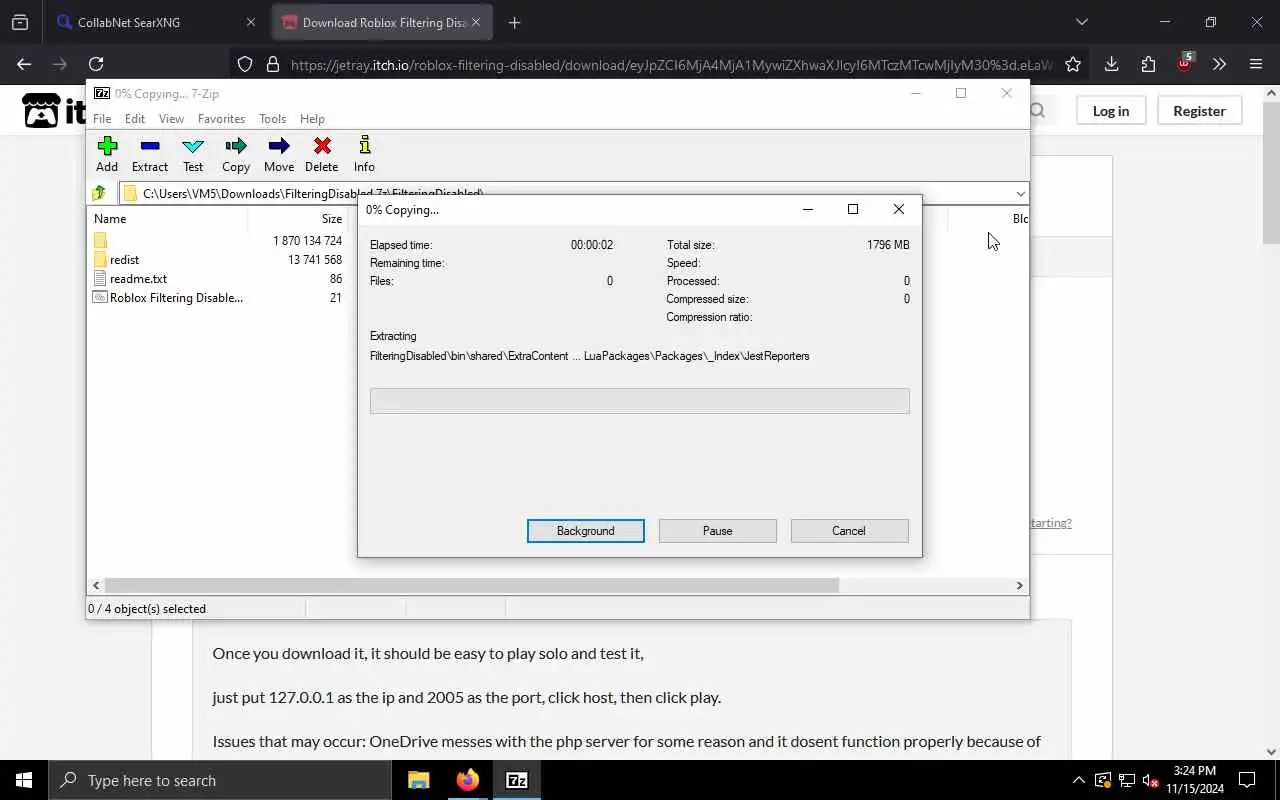Screen dimensions: 1280x800
Task: Expand the 7-Zip path dropdown
Action: click(x=1020, y=194)
